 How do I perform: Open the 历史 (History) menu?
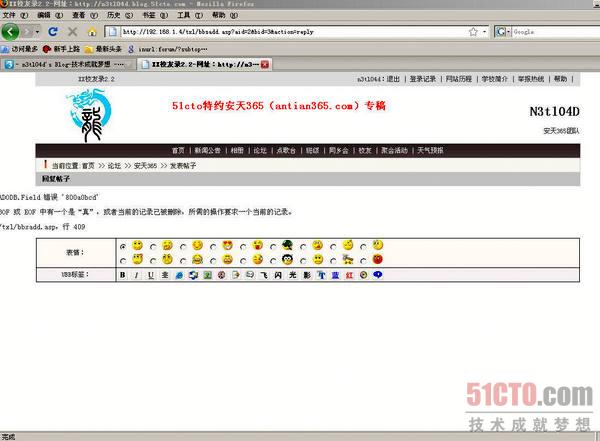(120, 15)
